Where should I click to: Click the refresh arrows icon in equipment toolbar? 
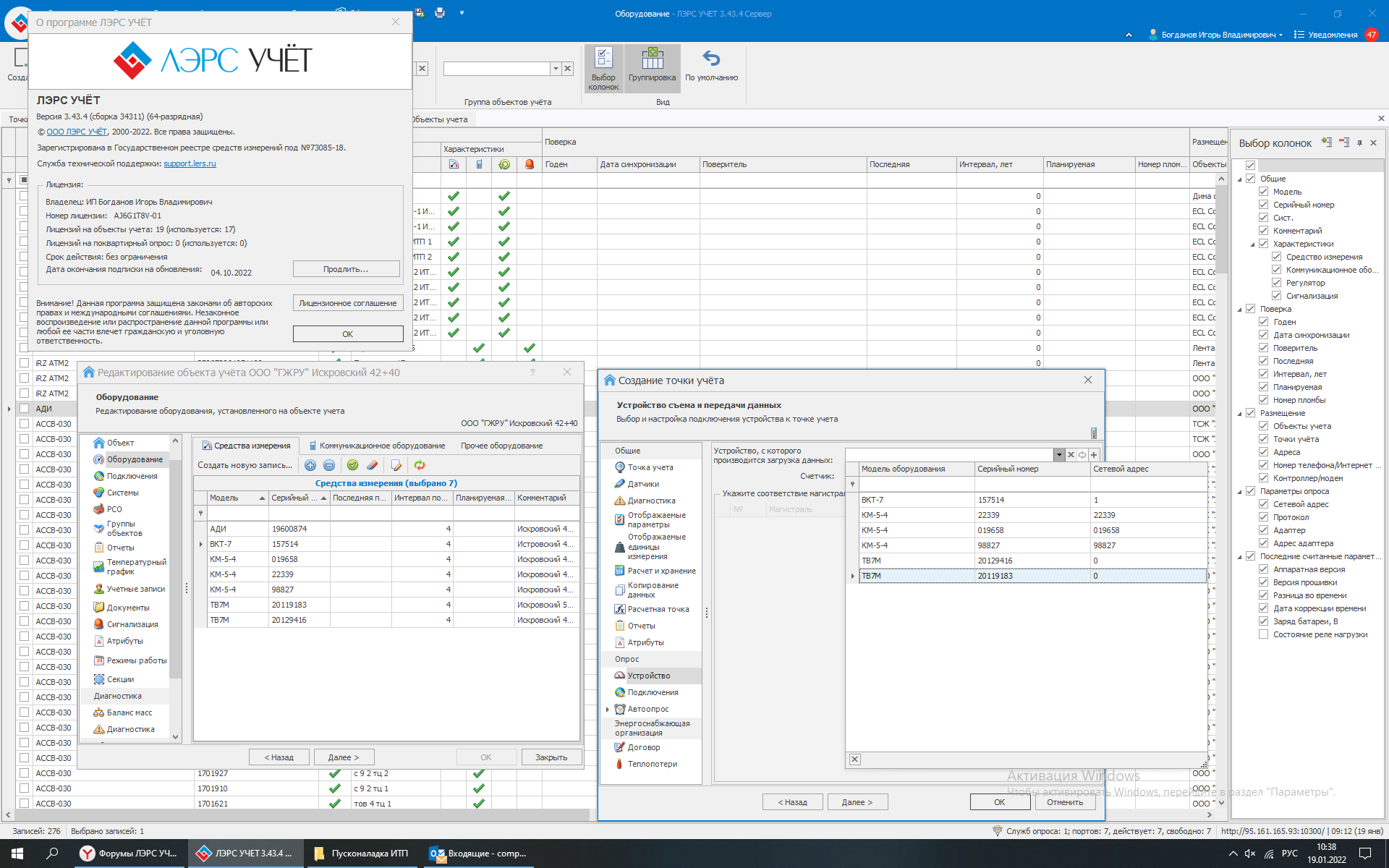point(420,465)
